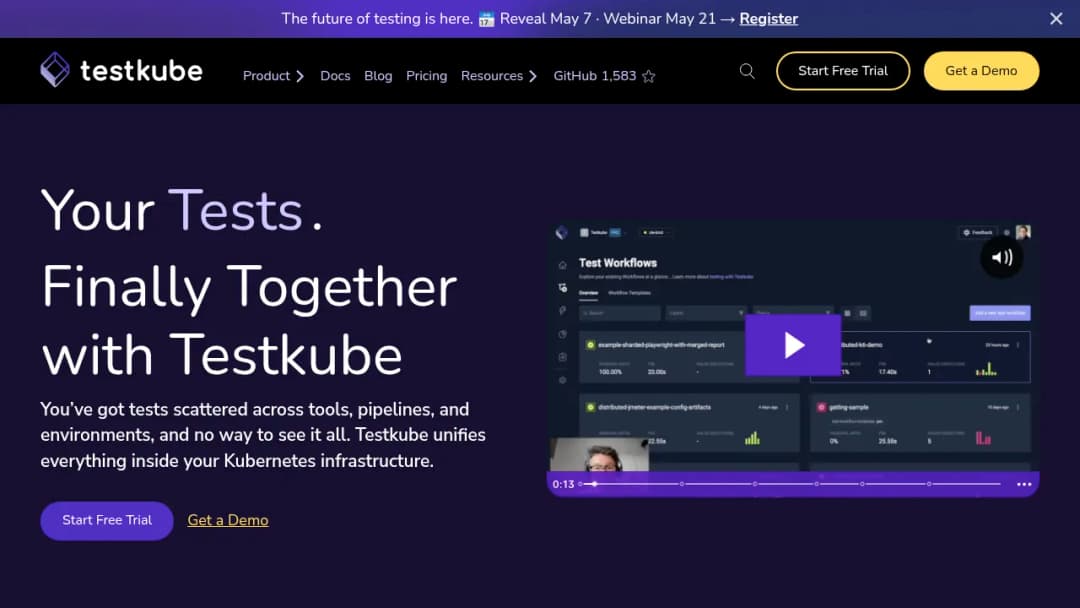
Task: Open the Docs page
Action: (335, 76)
